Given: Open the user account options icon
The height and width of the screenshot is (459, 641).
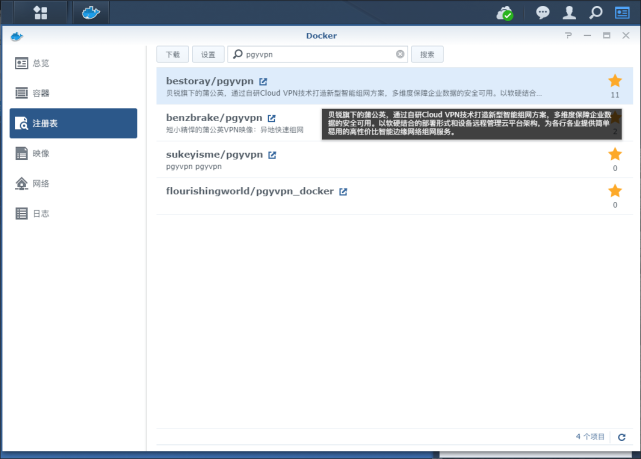Looking at the screenshot, I should pos(569,13).
